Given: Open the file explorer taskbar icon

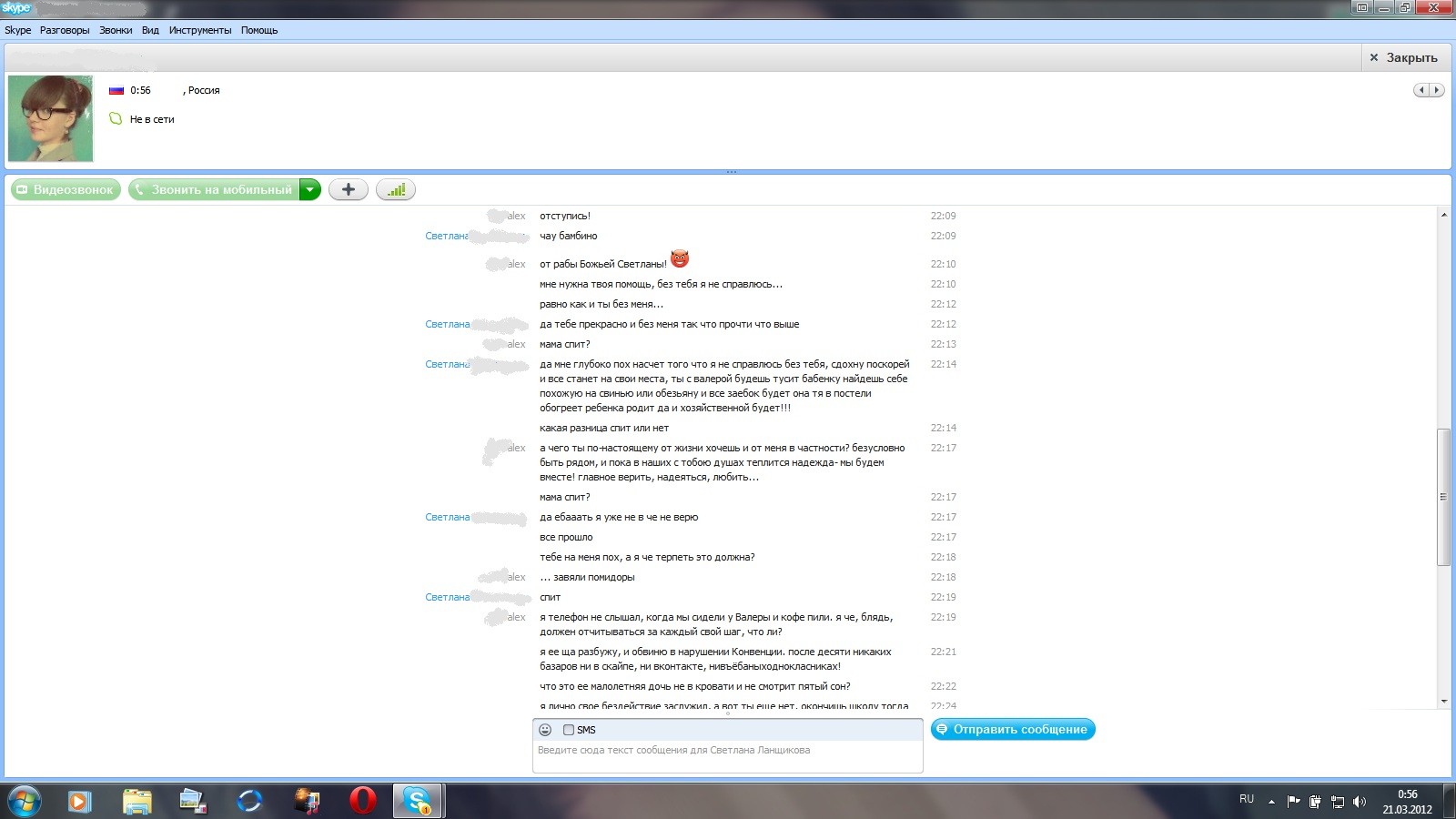Looking at the screenshot, I should [136, 801].
